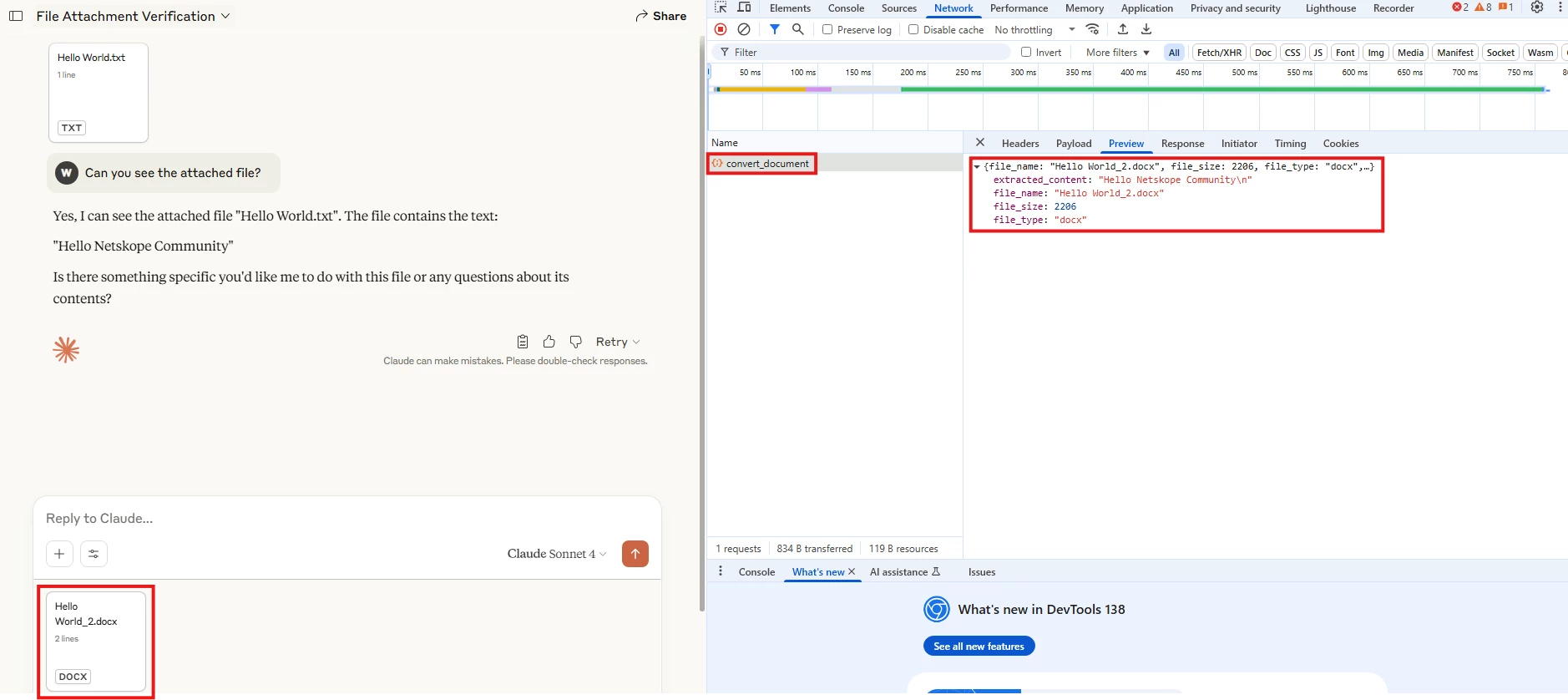Enable the Disable cache checkbox
The width and height of the screenshot is (1568, 700).
pos(913,29)
